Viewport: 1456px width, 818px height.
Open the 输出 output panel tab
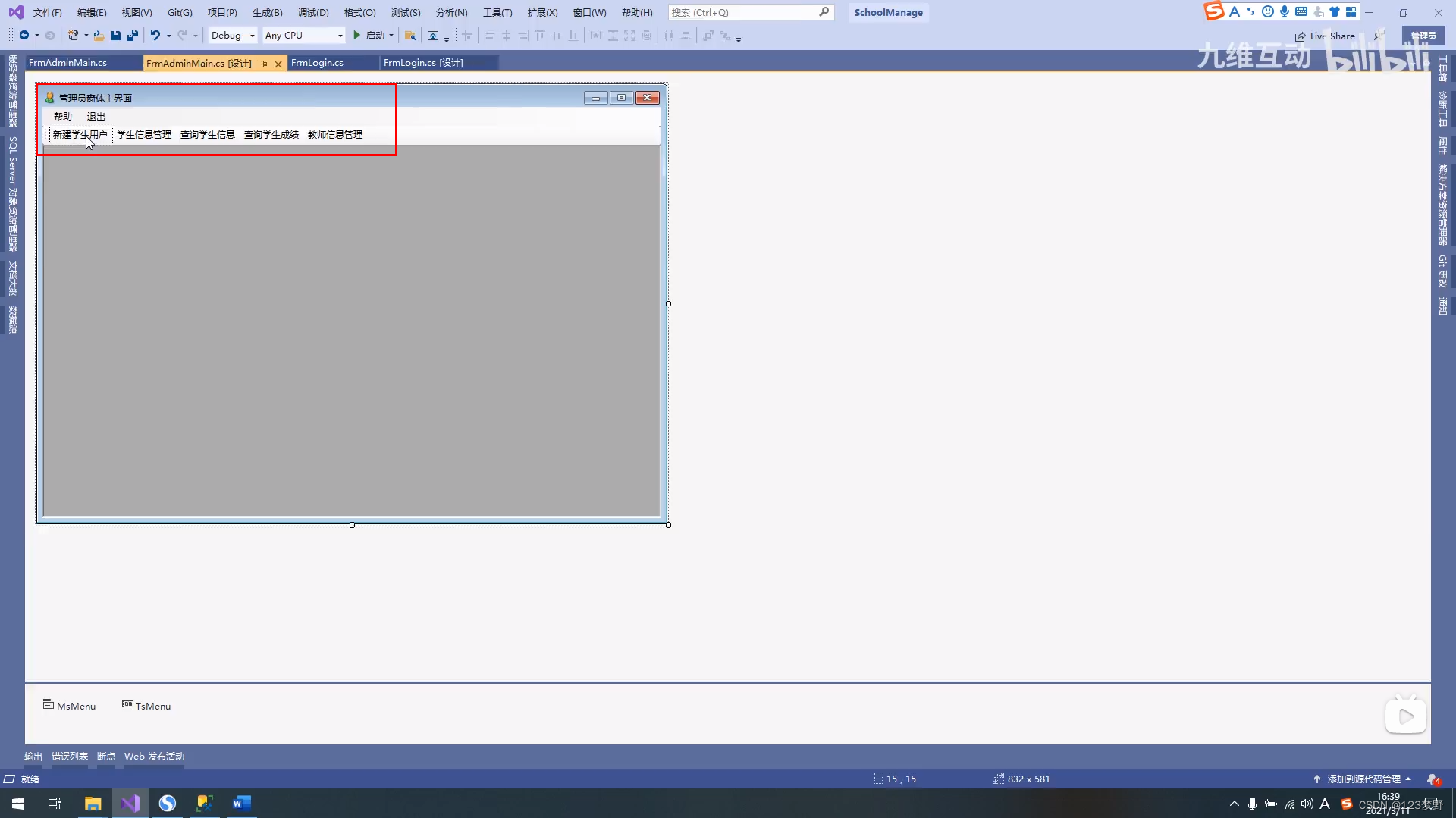point(33,757)
